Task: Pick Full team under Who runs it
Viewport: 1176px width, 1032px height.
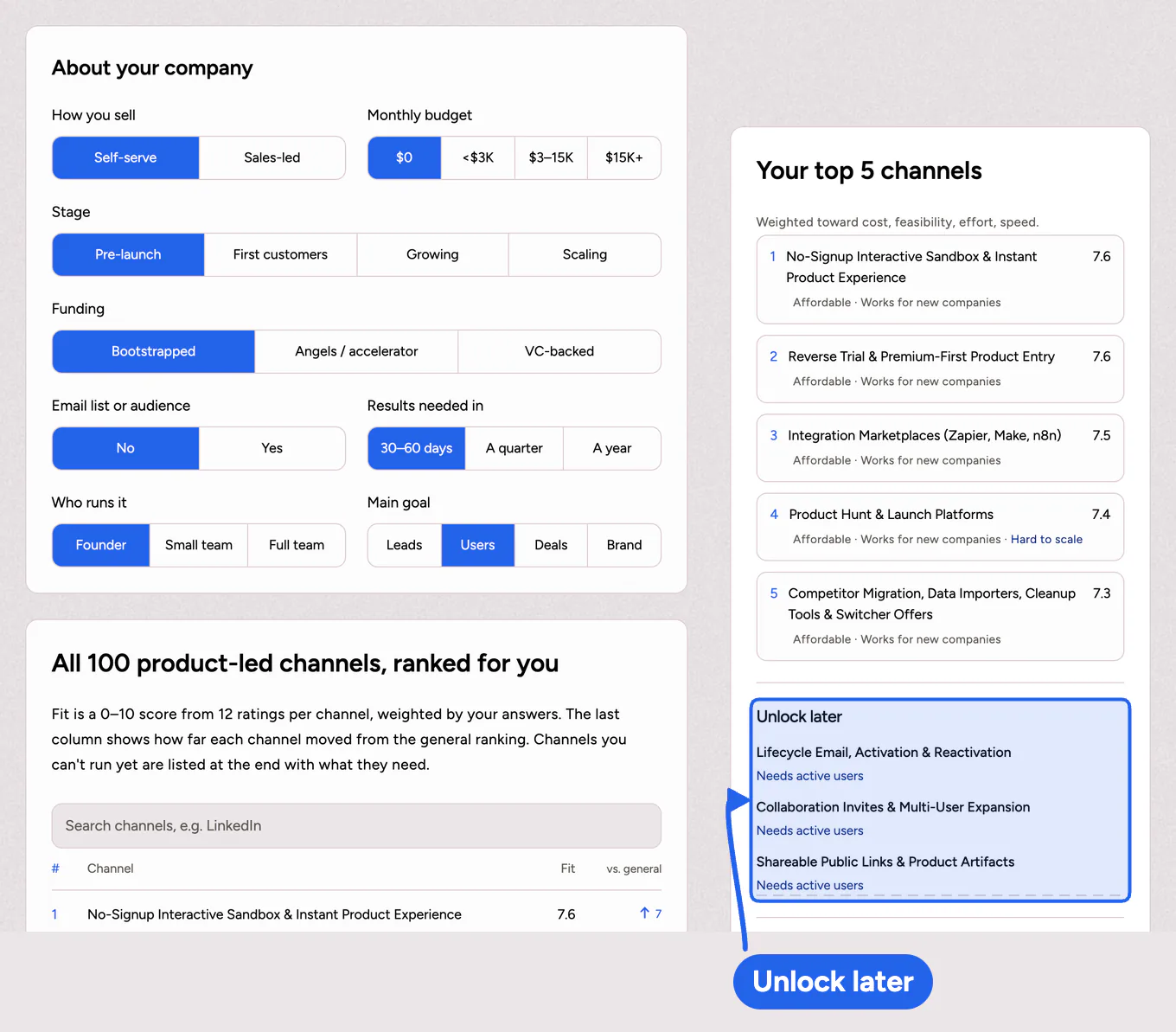Action: [297, 545]
